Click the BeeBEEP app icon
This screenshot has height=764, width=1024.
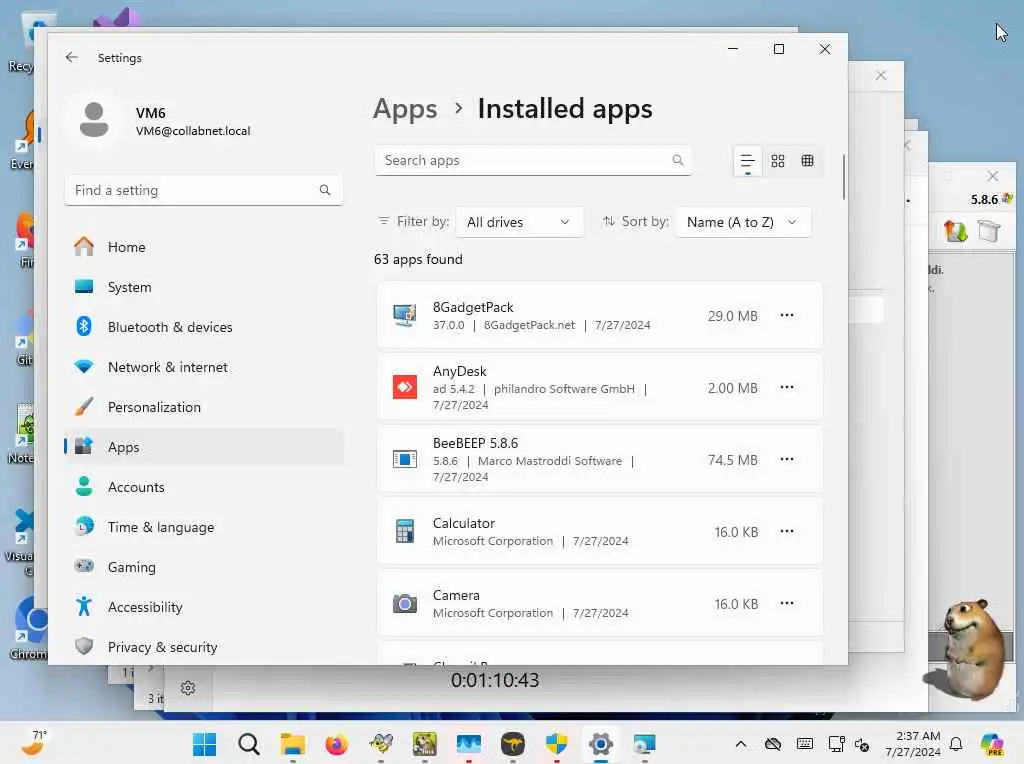point(405,459)
